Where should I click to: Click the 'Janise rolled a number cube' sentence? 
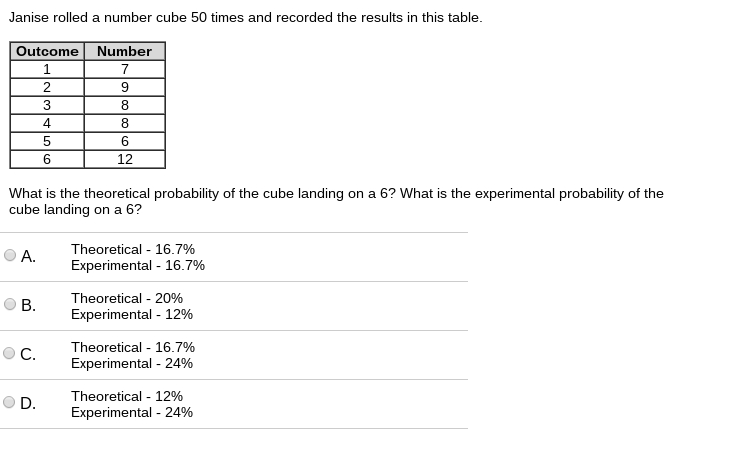(x=245, y=18)
